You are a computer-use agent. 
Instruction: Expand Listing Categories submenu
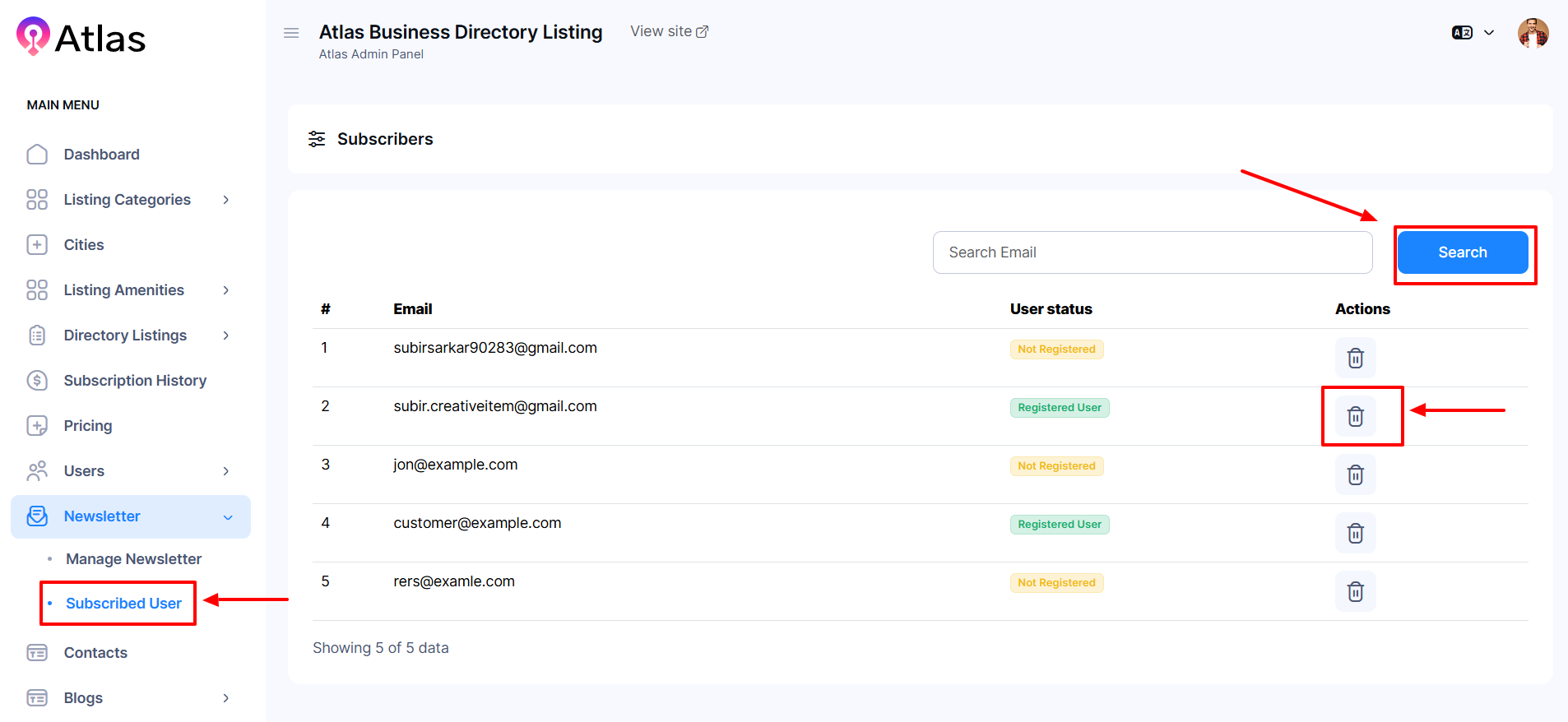tap(128, 200)
